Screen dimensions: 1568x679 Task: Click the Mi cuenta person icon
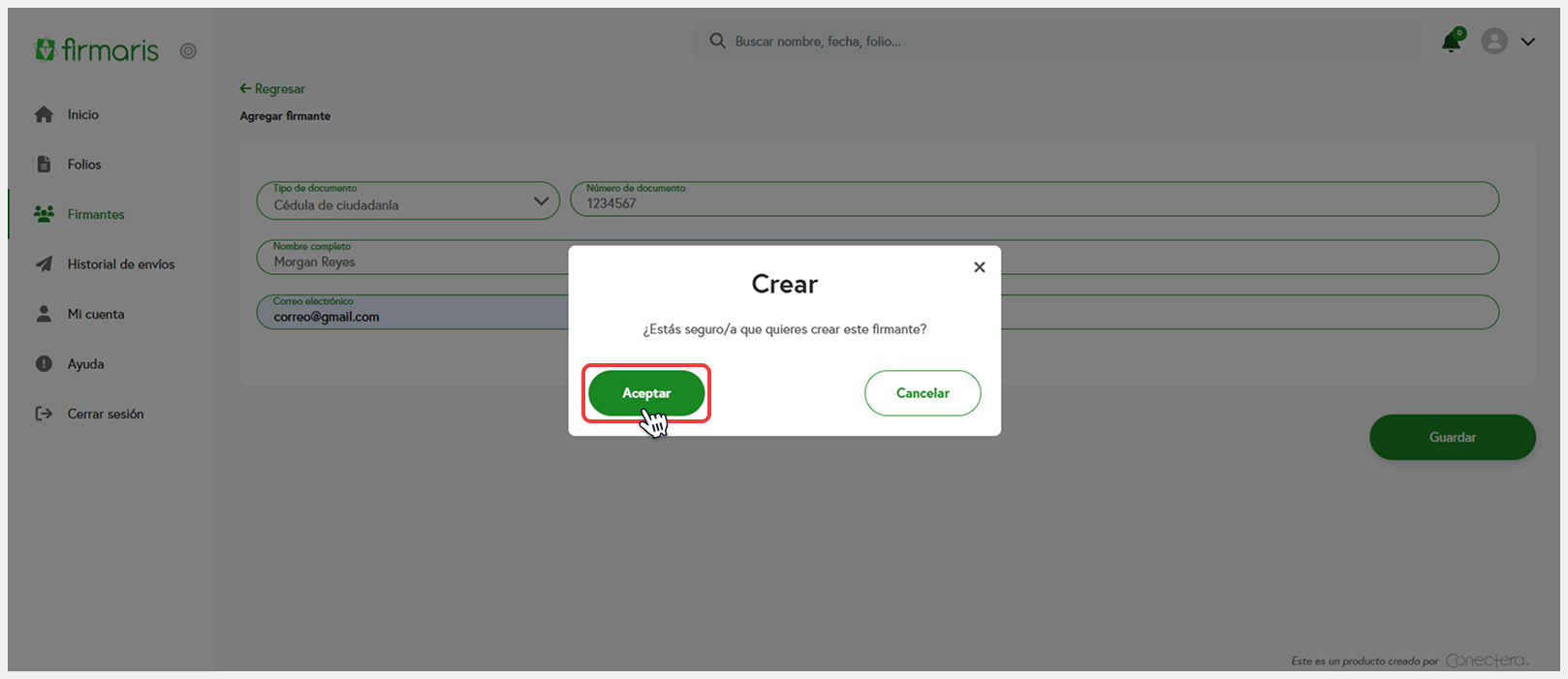click(44, 314)
